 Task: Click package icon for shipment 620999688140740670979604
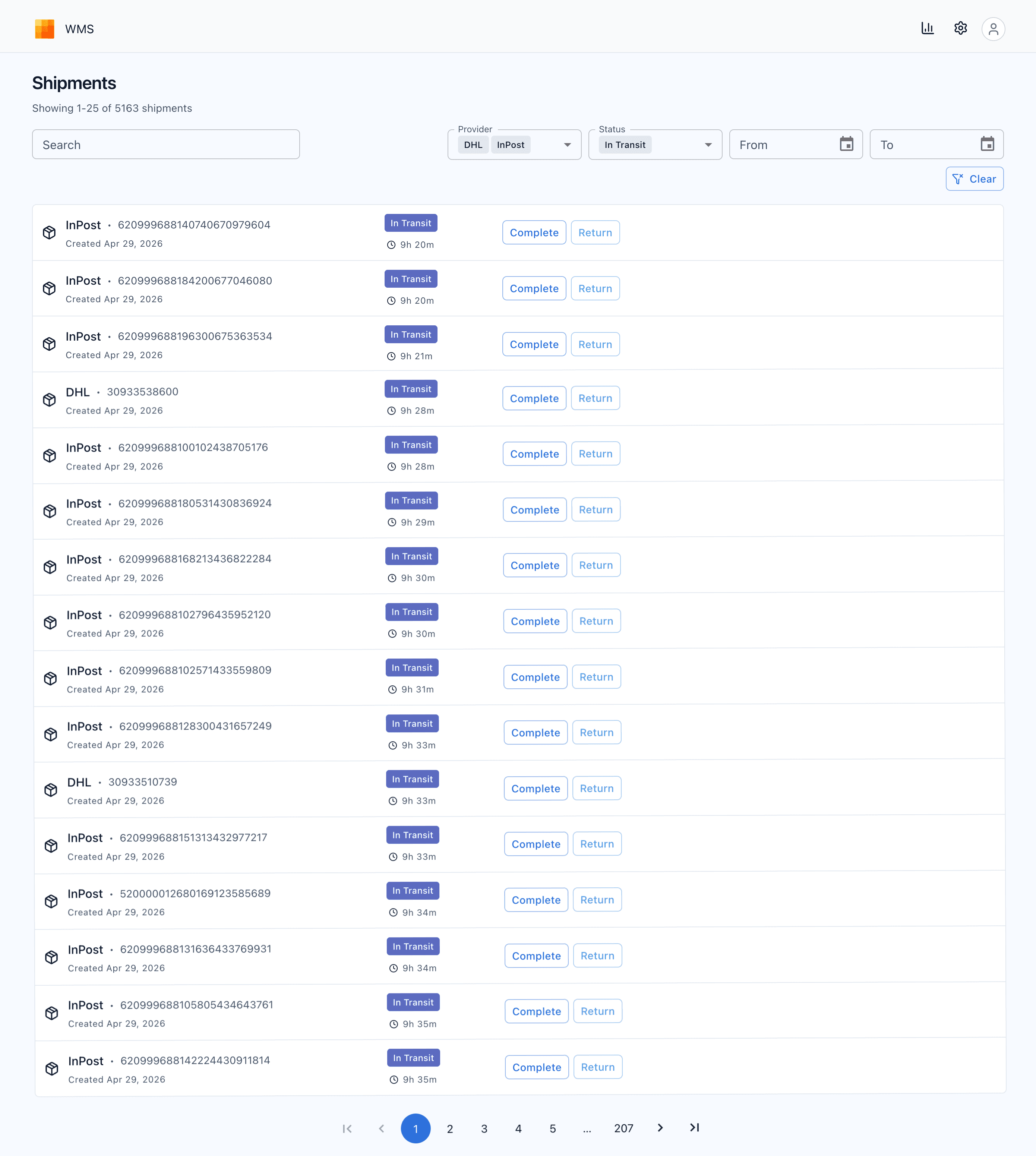[x=50, y=233]
